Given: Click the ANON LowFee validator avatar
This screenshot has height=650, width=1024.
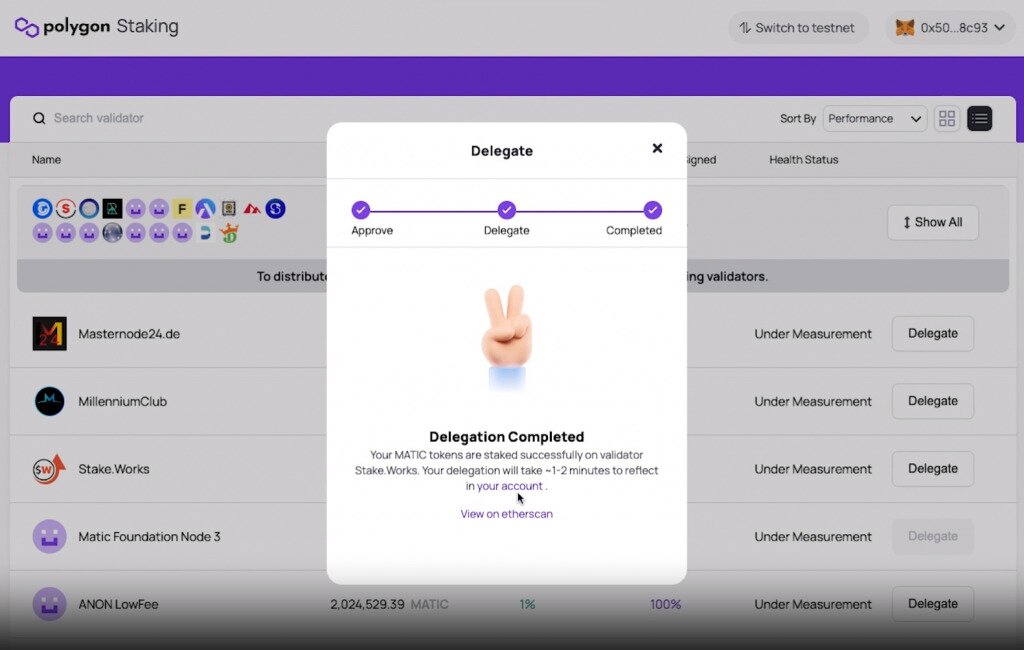Looking at the screenshot, I should click(x=49, y=604).
